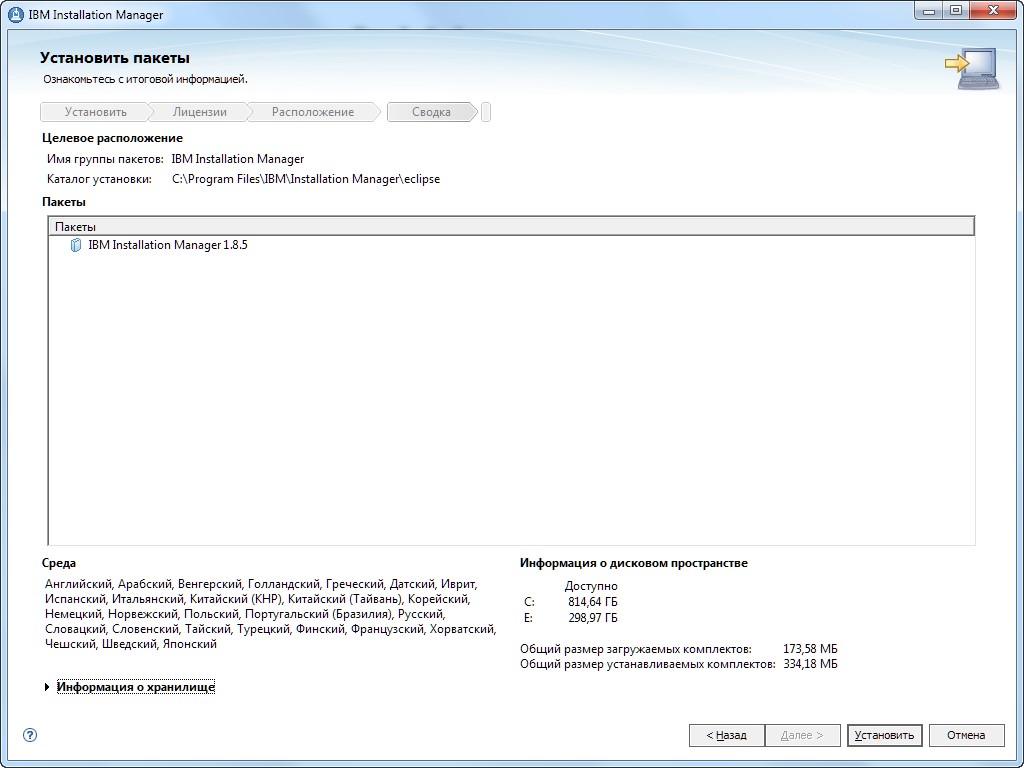Click the package icon beside IBM Installation Manager 1.8.5
The width and height of the screenshot is (1024, 768).
click(76, 246)
